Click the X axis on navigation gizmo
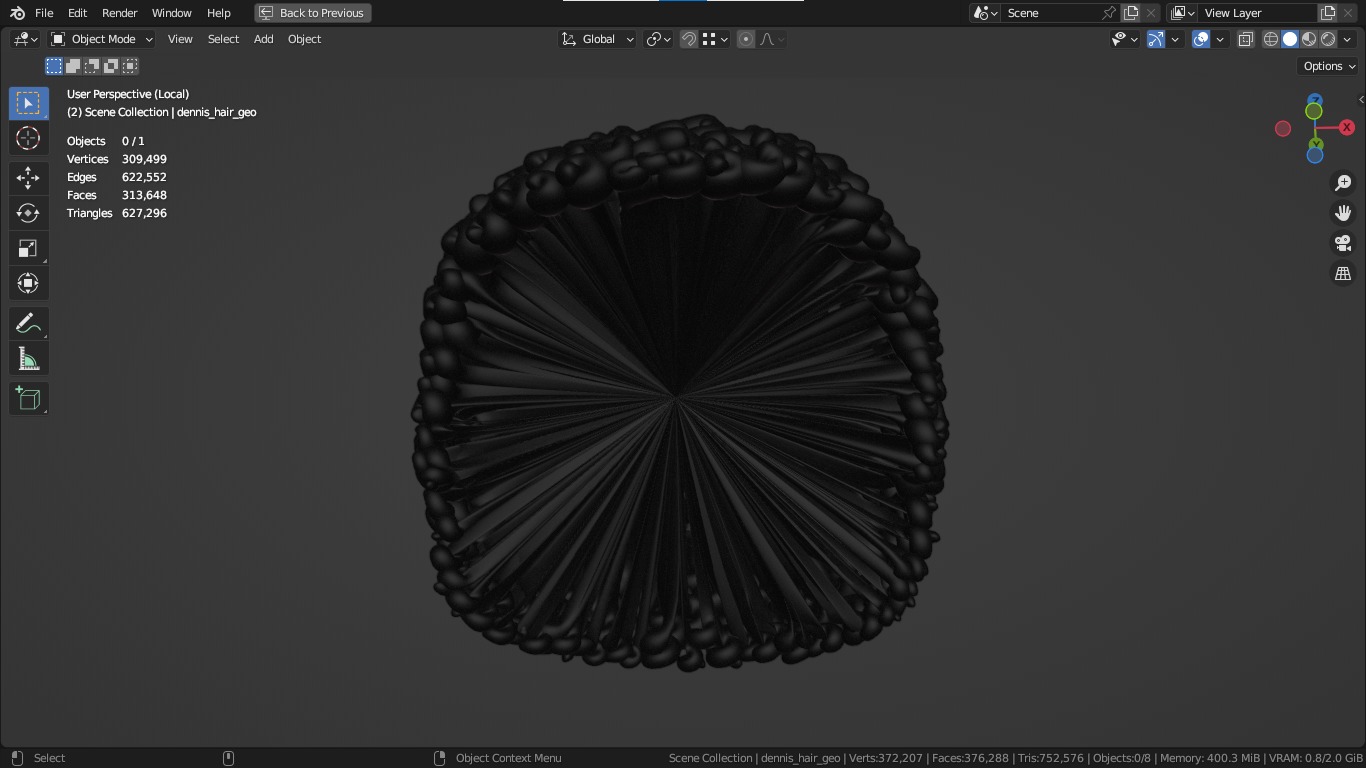The image size is (1366, 768). (1347, 127)
